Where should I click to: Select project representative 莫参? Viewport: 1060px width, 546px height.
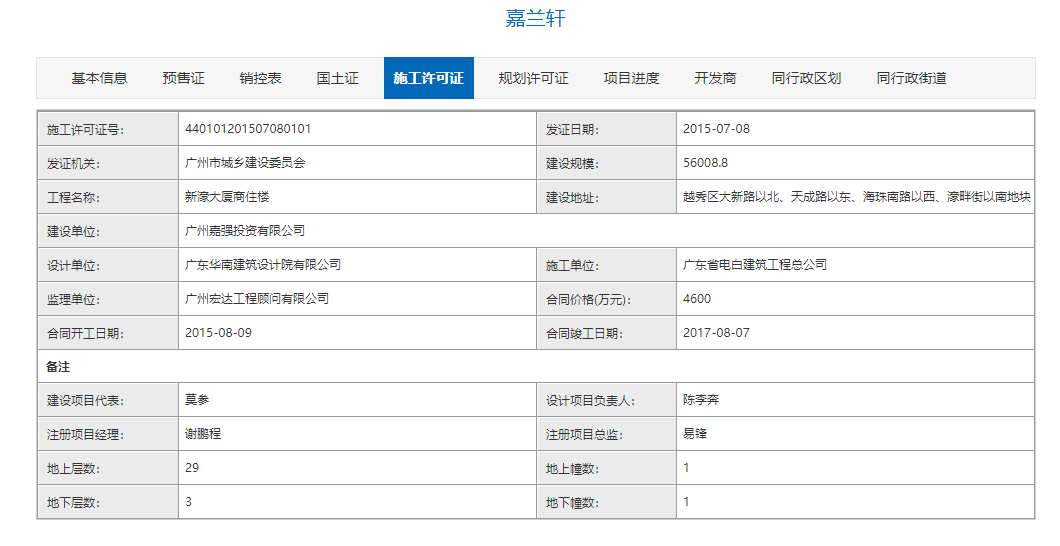197,399
